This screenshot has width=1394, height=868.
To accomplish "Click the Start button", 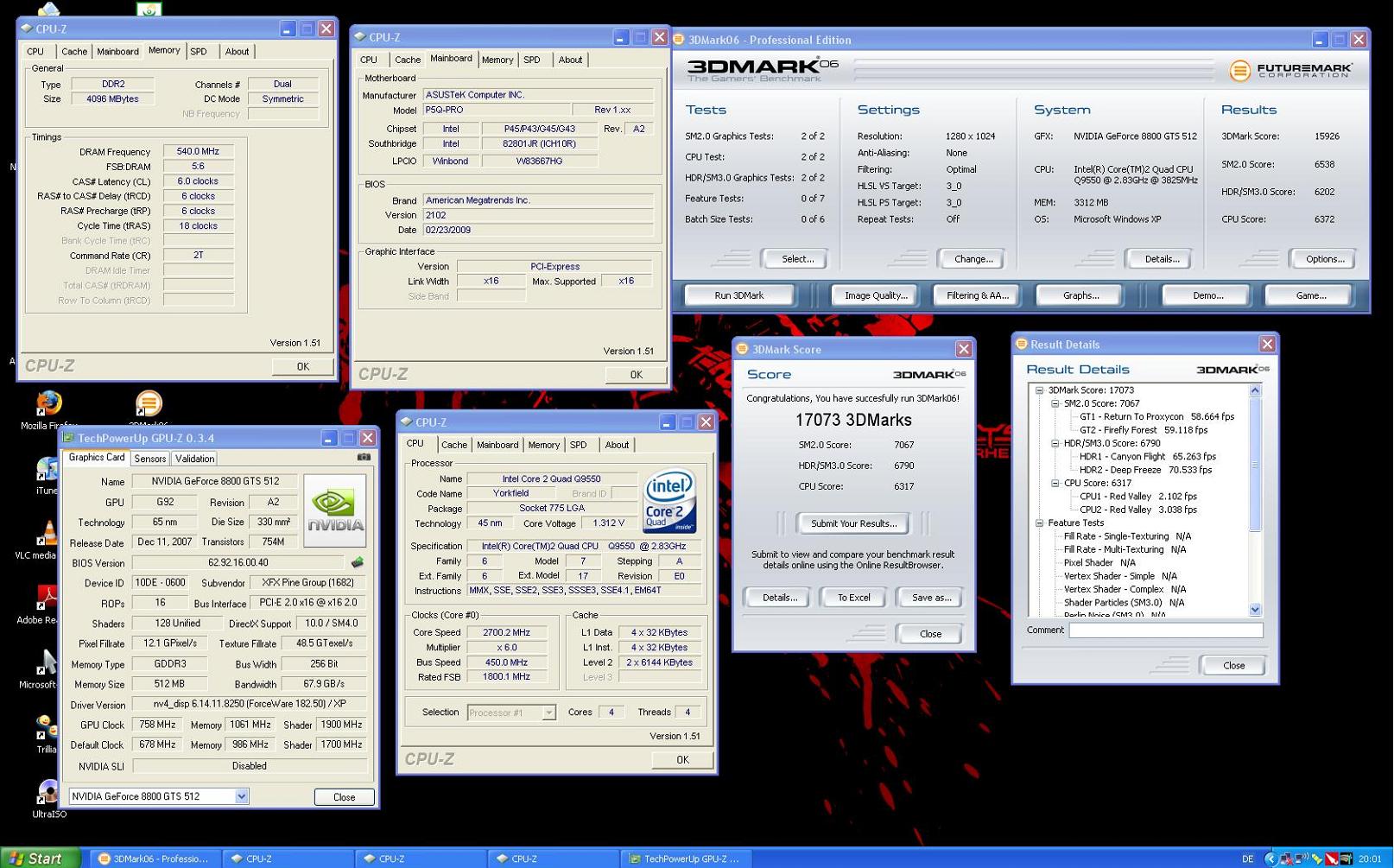I will 41,858.
